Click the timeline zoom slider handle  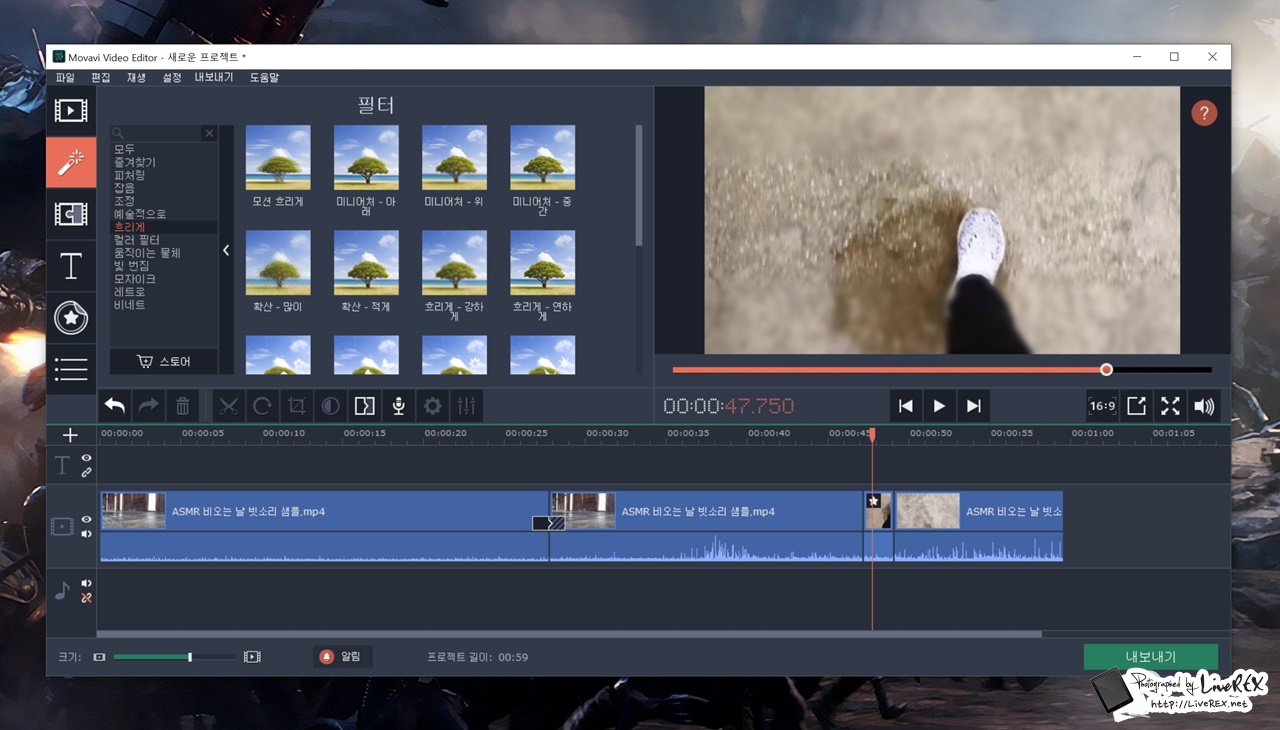[190, 657]
